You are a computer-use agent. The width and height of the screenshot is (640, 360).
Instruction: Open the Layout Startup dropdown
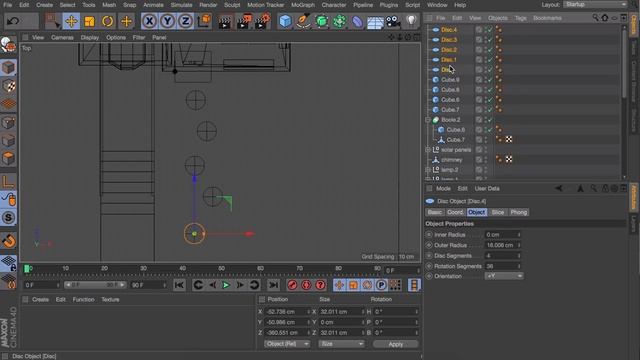click(x=595, y=4)
